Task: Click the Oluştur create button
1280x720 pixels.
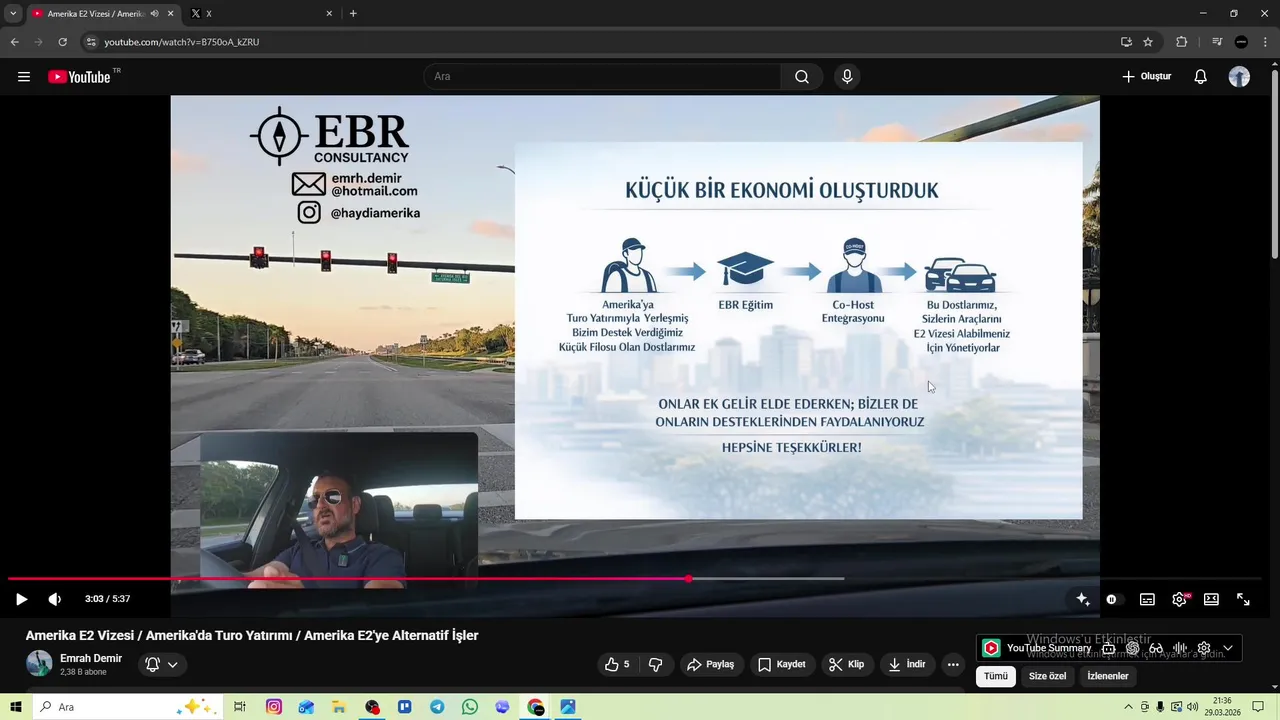Action: point(1146,77)
